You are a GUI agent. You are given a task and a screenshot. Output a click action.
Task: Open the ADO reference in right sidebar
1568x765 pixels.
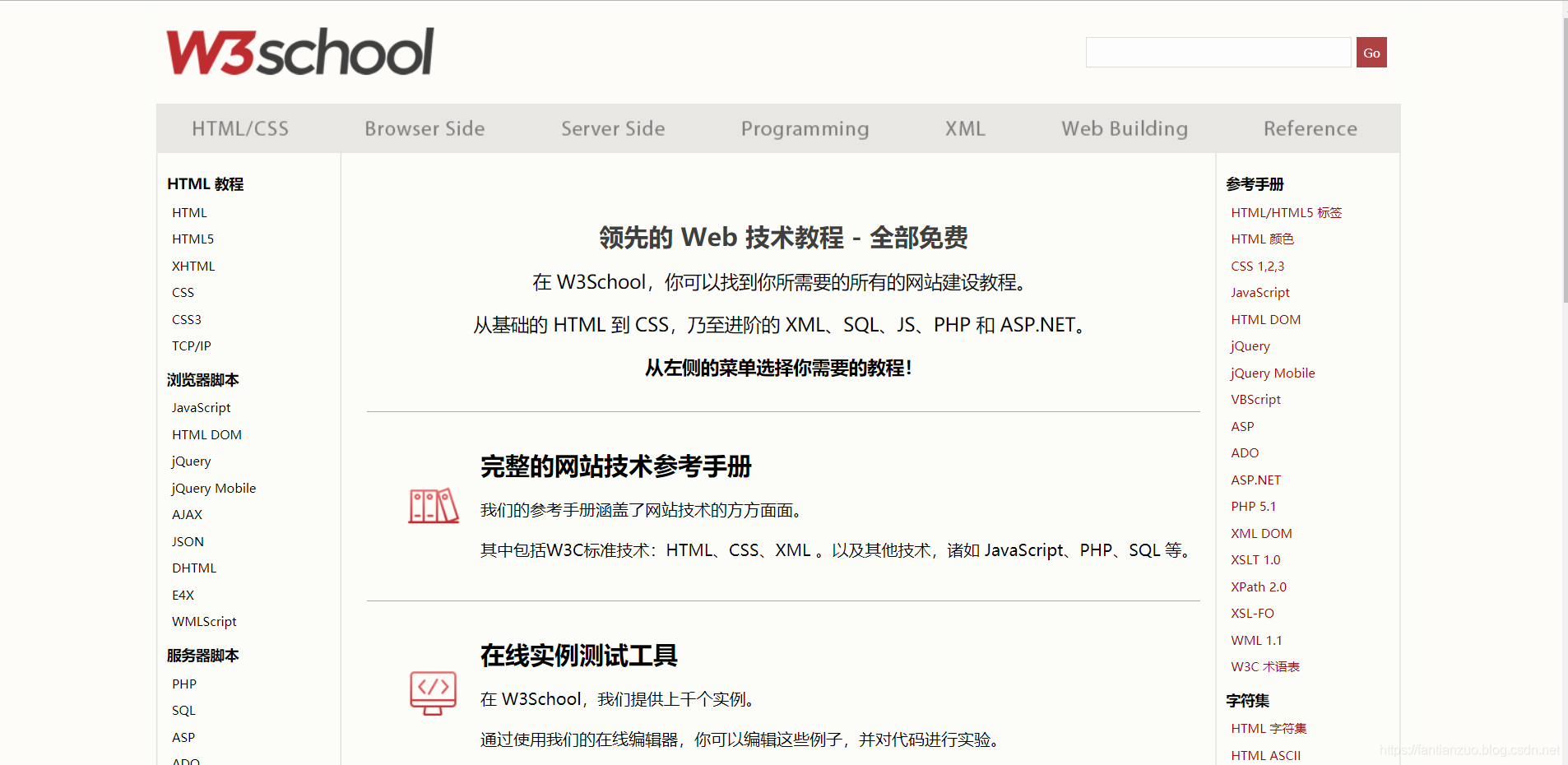(1245, 453)
